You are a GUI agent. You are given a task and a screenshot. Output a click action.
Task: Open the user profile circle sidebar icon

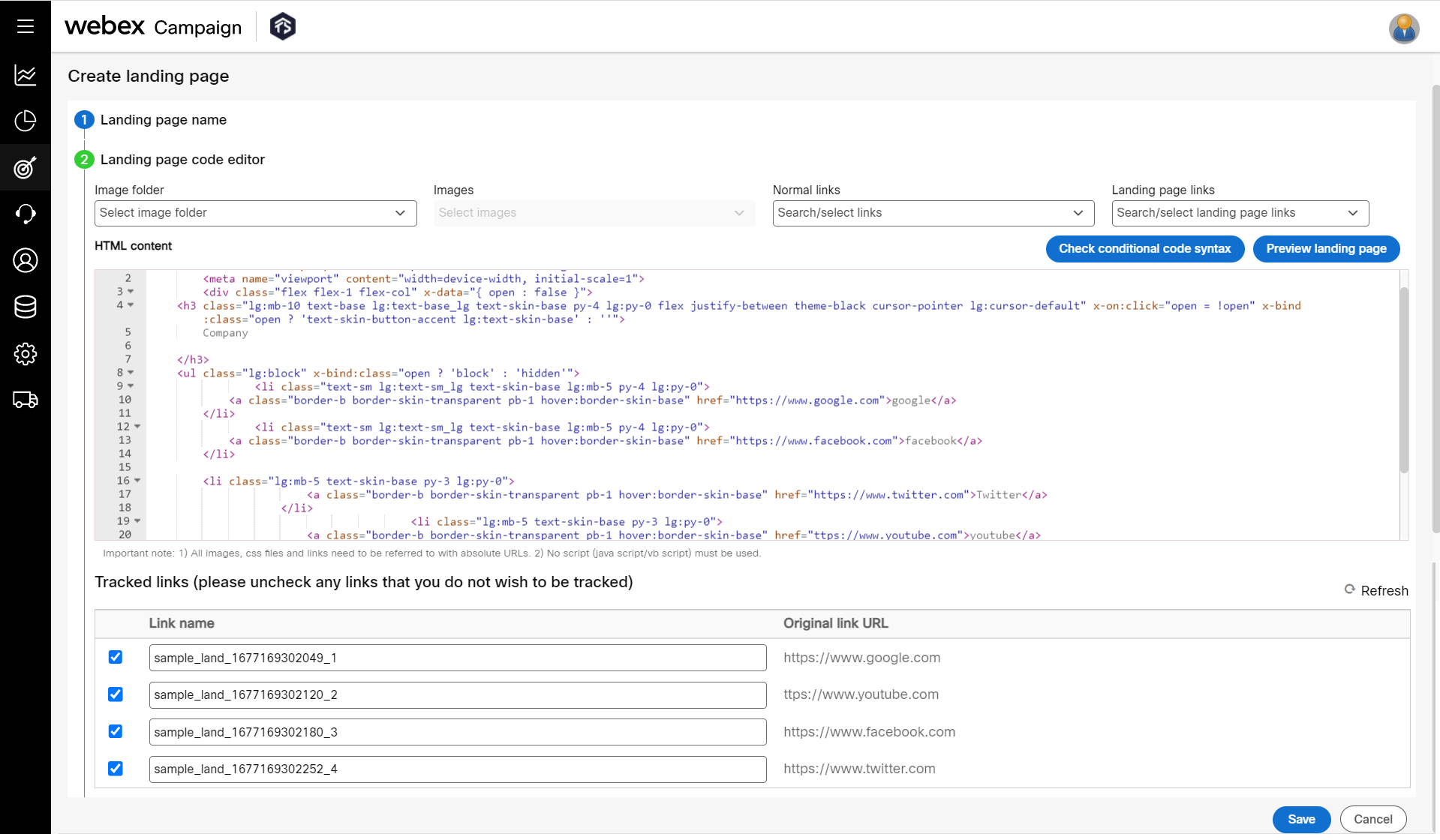click(26, 260)
